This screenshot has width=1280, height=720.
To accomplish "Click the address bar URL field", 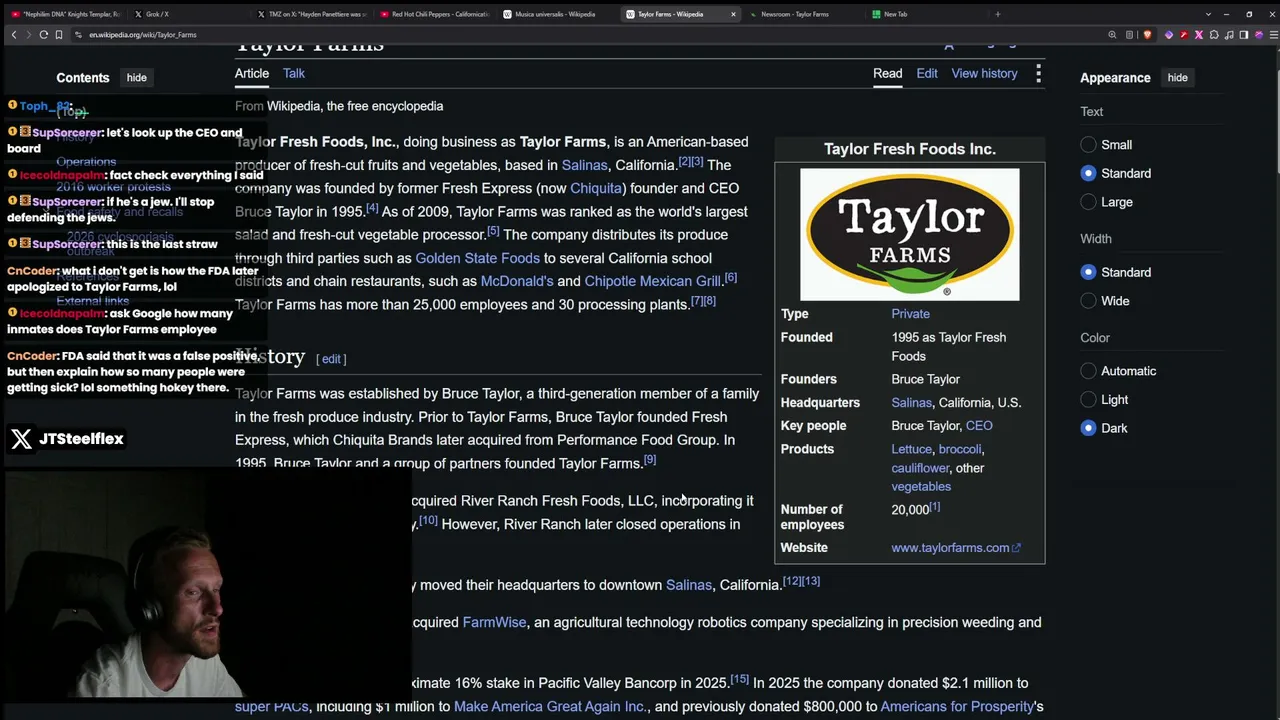I will (590, 35).
